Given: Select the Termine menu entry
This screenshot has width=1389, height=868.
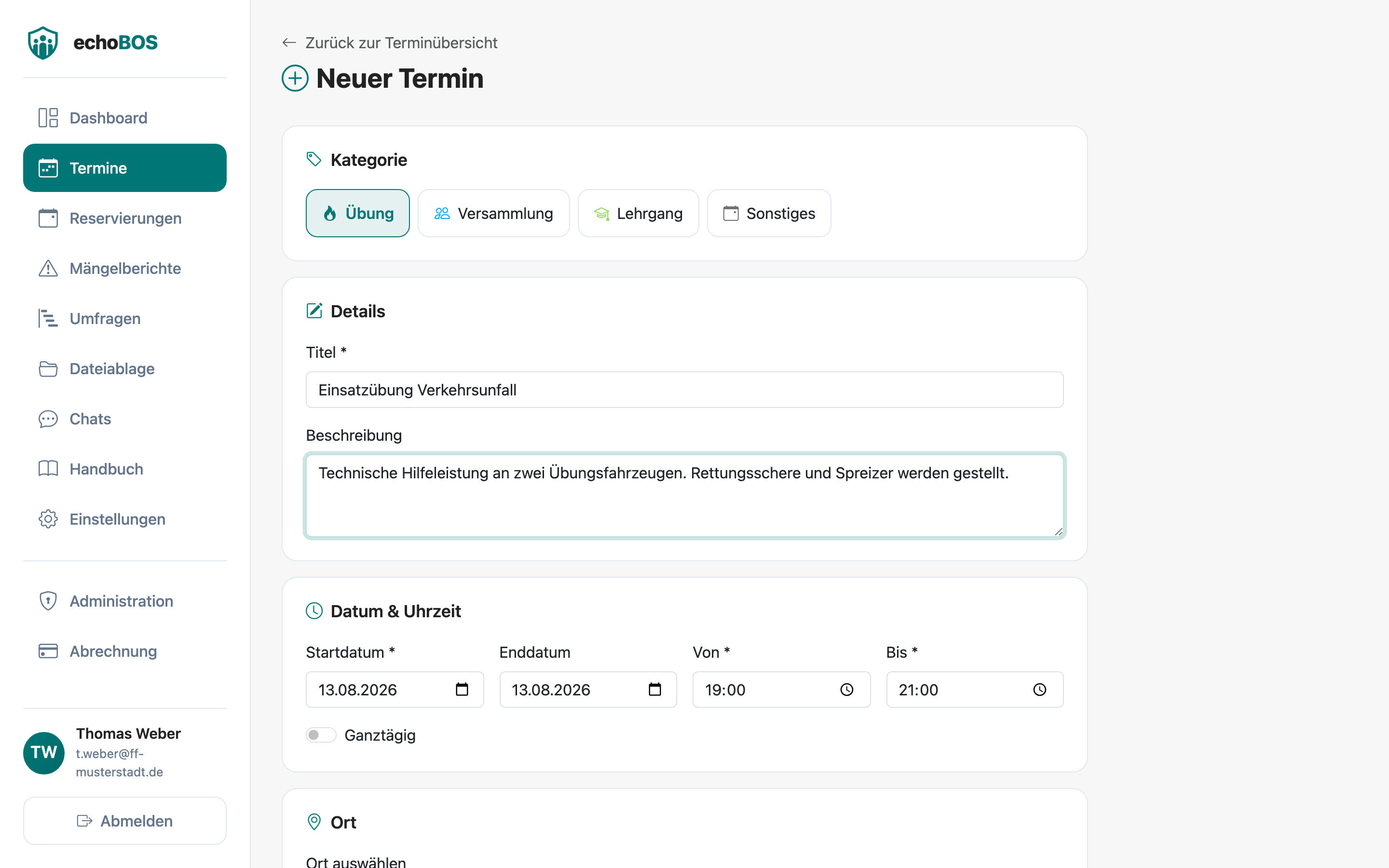Looking at the screenshot, I should [124, 168].
